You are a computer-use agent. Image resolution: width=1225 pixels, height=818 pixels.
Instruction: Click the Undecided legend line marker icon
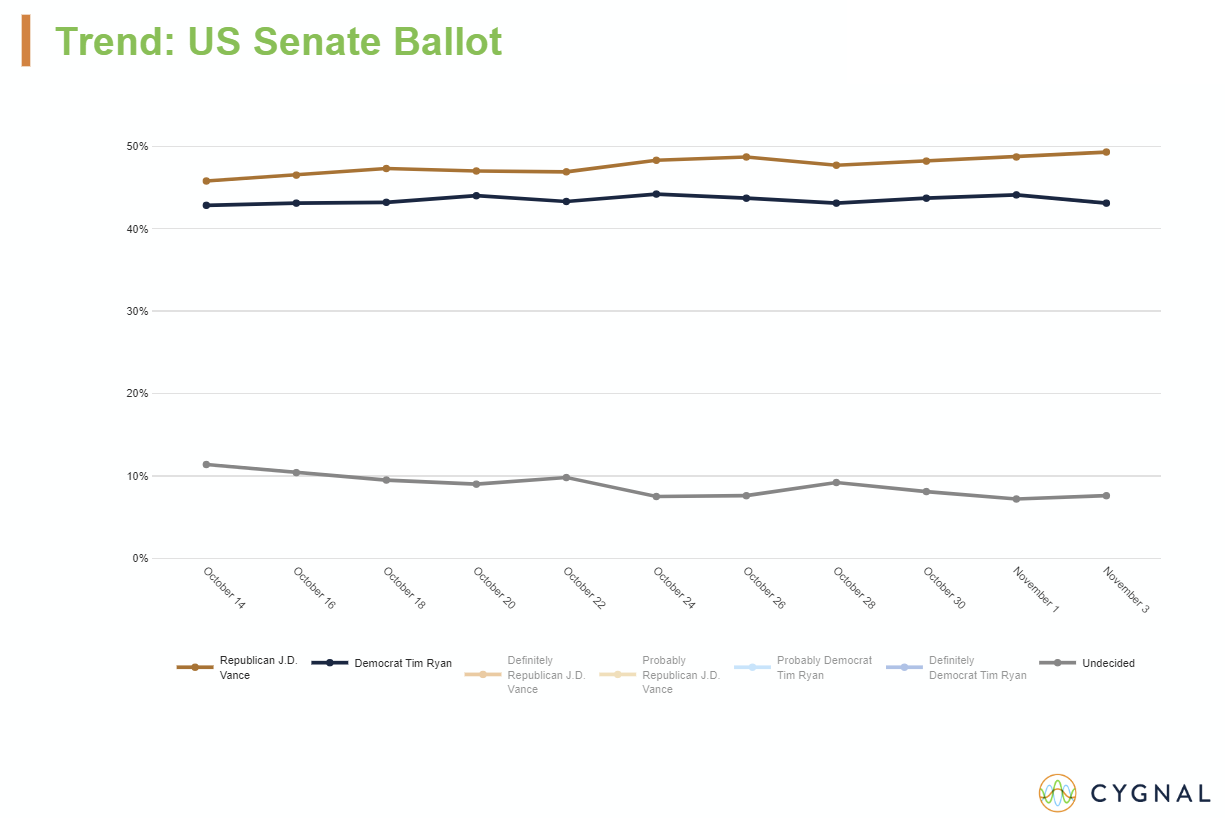(1058, 663)
